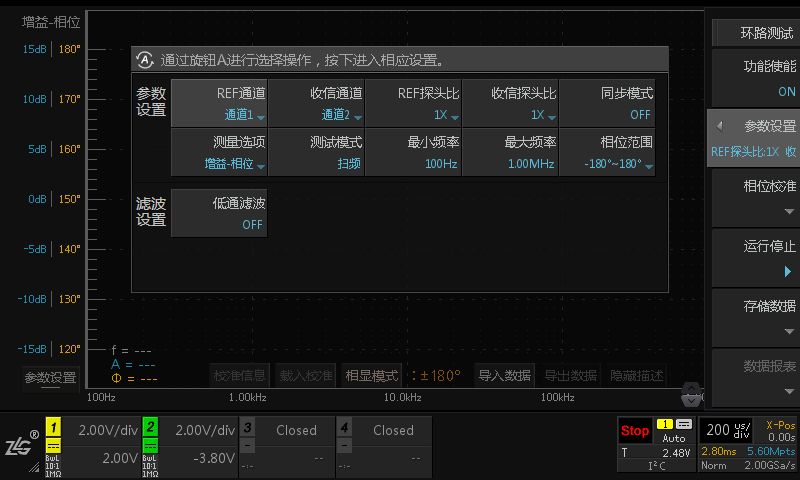Expand 存储数据 side menu item
The width and height of the screenshot is (800, 480).
coord(756,318)
